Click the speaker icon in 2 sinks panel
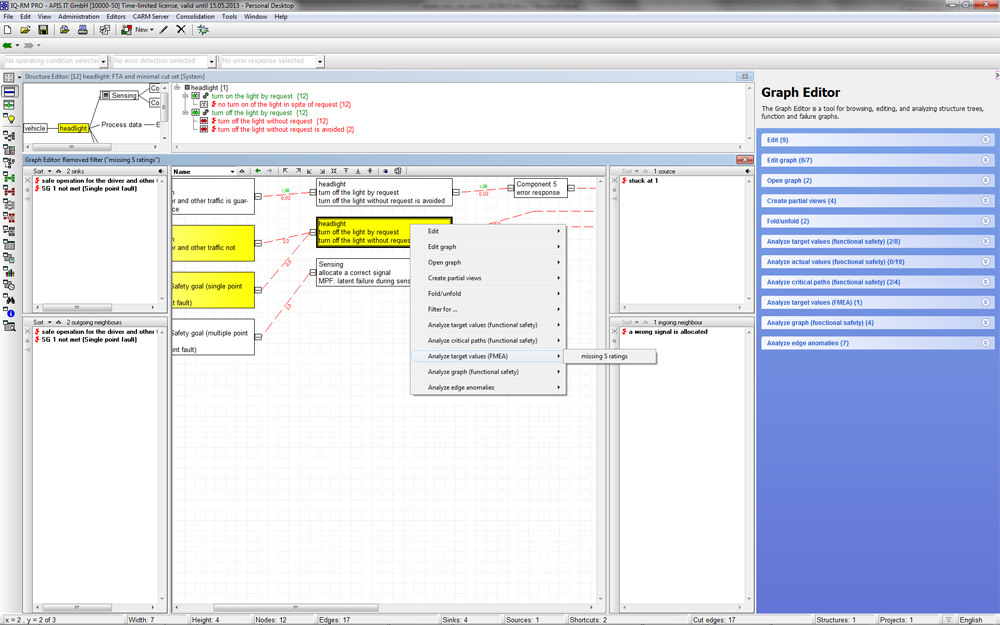The height and width of the screenshot is (625, 1000). coord(161,171)
